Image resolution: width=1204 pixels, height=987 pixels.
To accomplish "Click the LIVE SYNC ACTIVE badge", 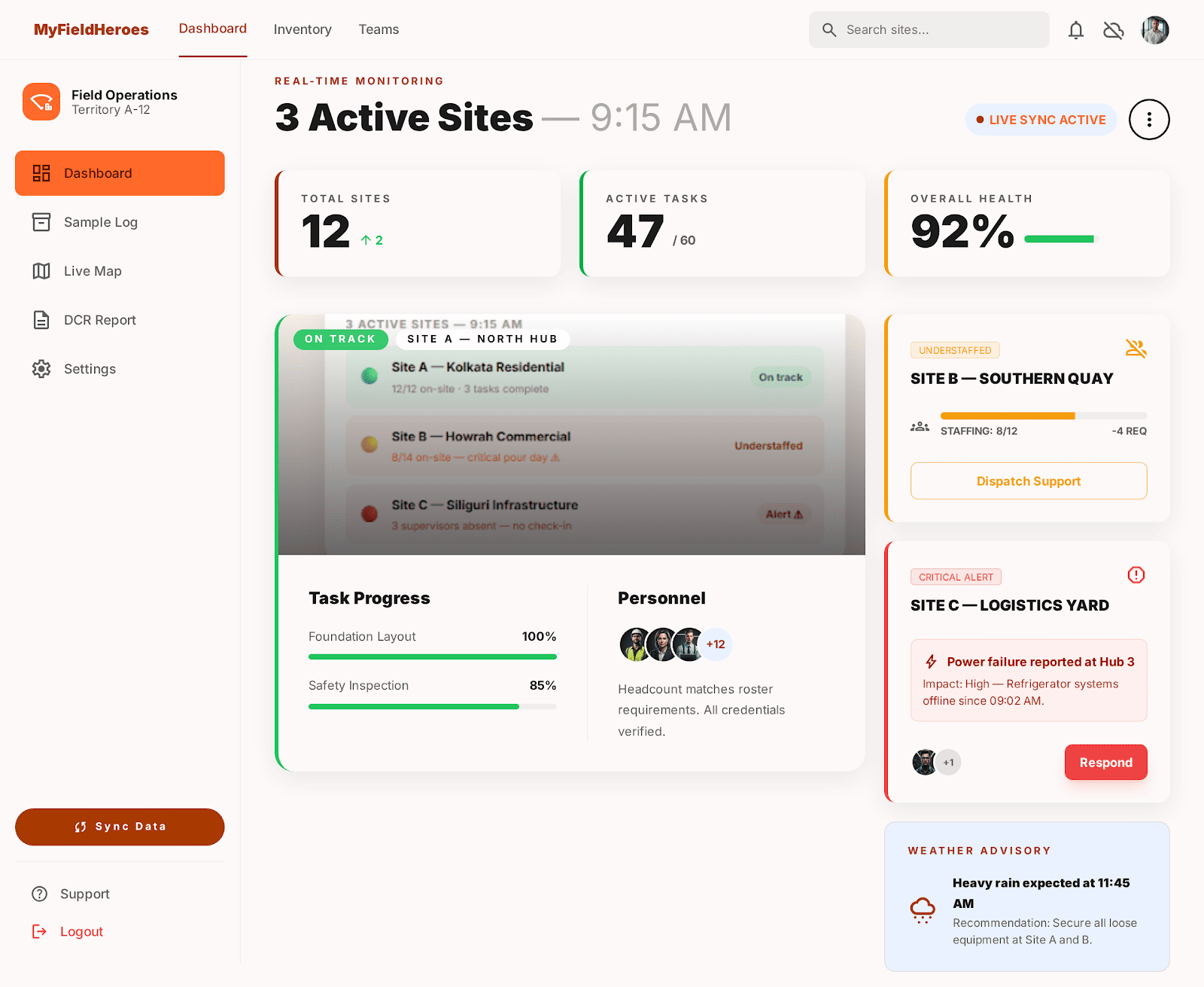I will [x=1041, y=120].
